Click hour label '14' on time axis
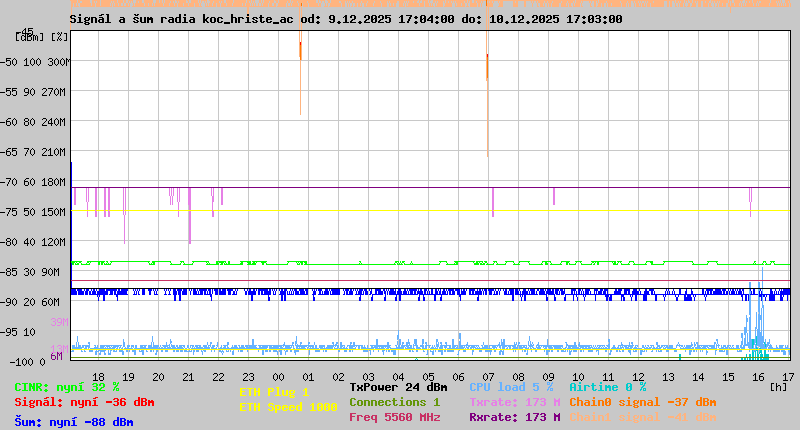This screenshot has width=800, height=430. tap(698, 377)
